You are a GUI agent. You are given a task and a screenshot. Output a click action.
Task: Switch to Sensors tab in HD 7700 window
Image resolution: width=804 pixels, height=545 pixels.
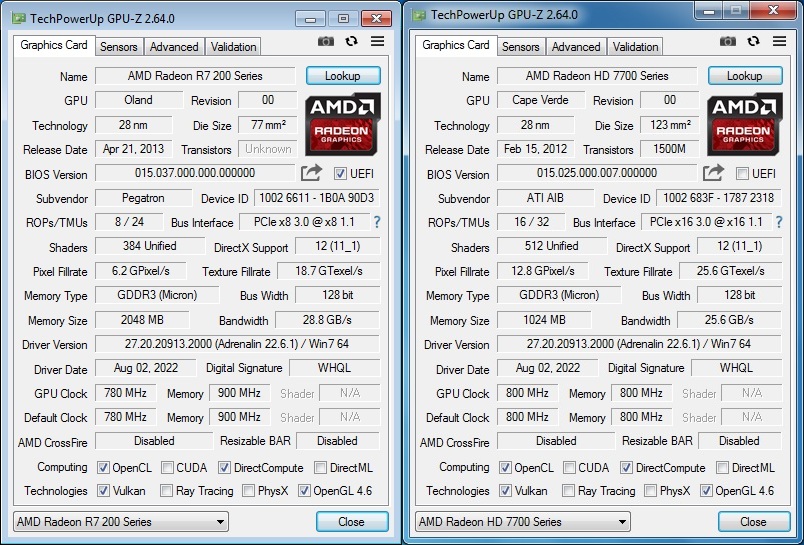(x=520, y=47)
